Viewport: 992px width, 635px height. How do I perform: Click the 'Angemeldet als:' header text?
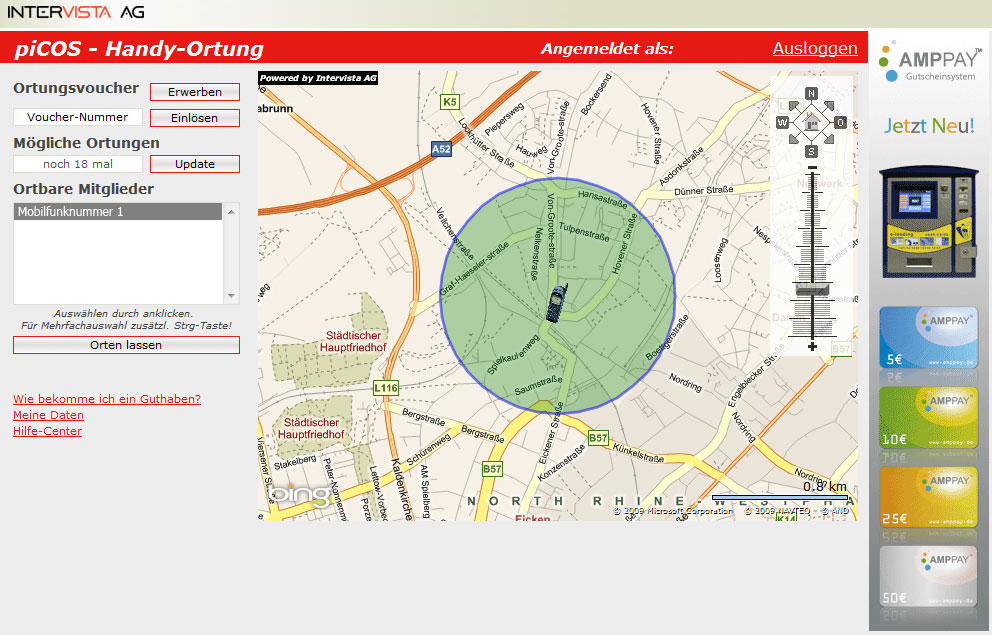coord(607,49)
